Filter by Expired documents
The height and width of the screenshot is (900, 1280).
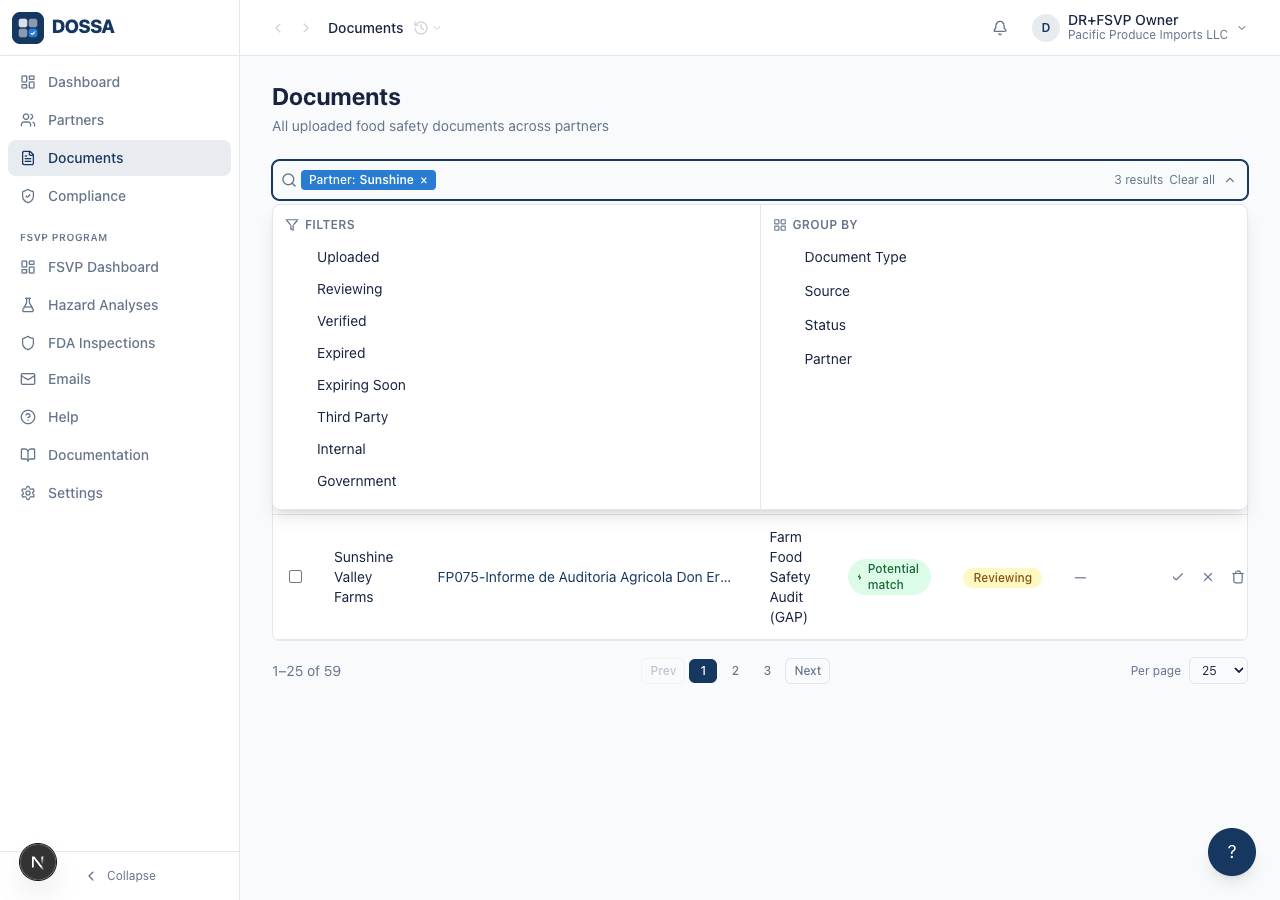click(341, 353)
